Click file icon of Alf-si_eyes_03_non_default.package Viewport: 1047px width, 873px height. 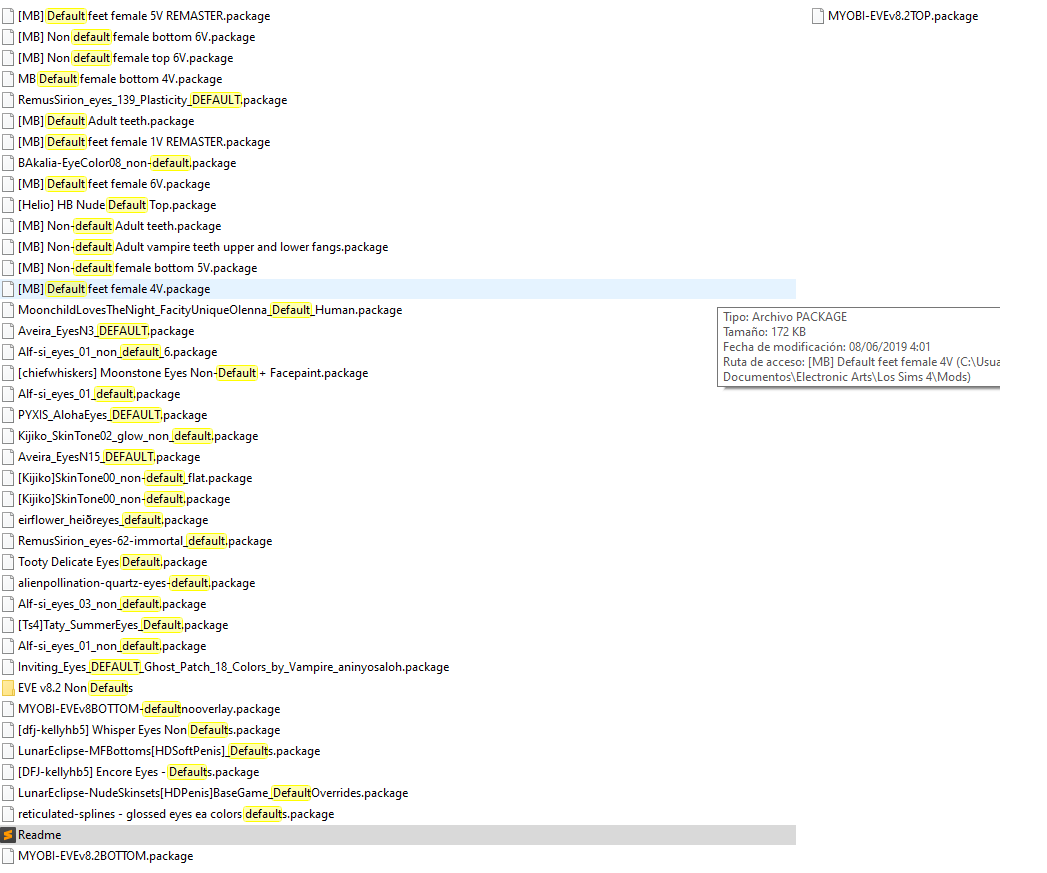[8, 604]
